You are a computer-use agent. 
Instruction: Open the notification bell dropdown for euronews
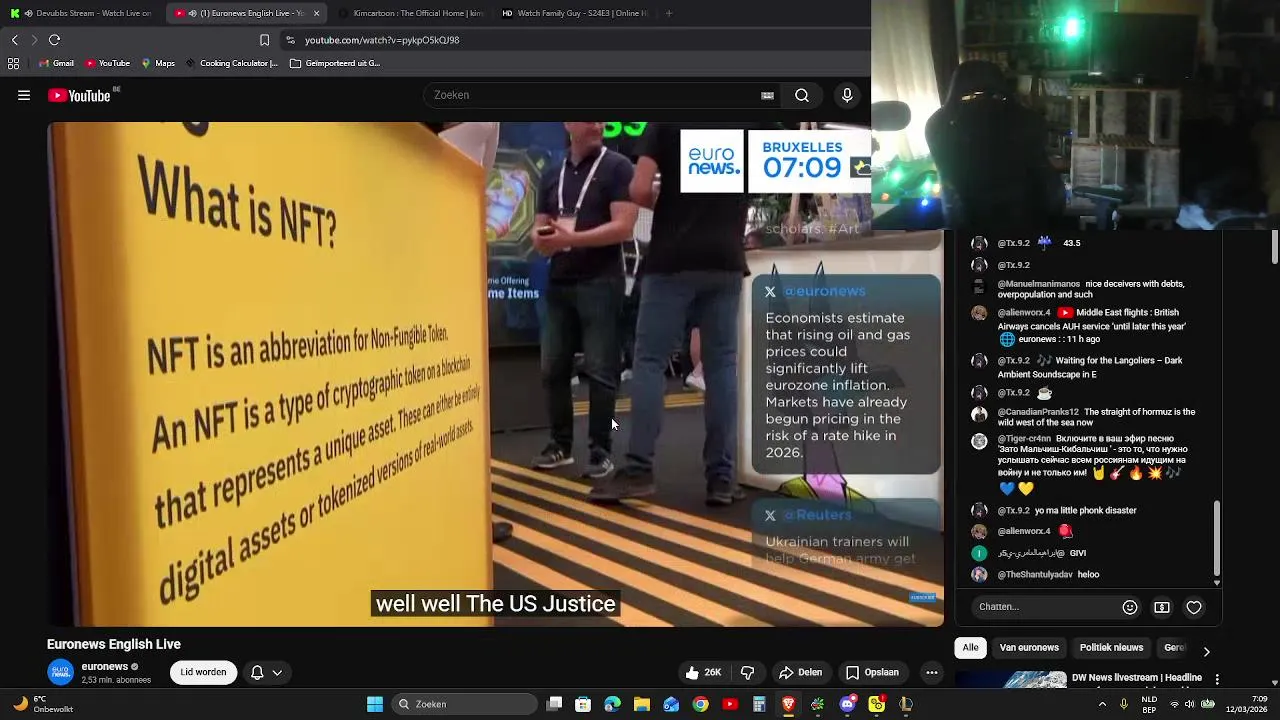[266, 672]
